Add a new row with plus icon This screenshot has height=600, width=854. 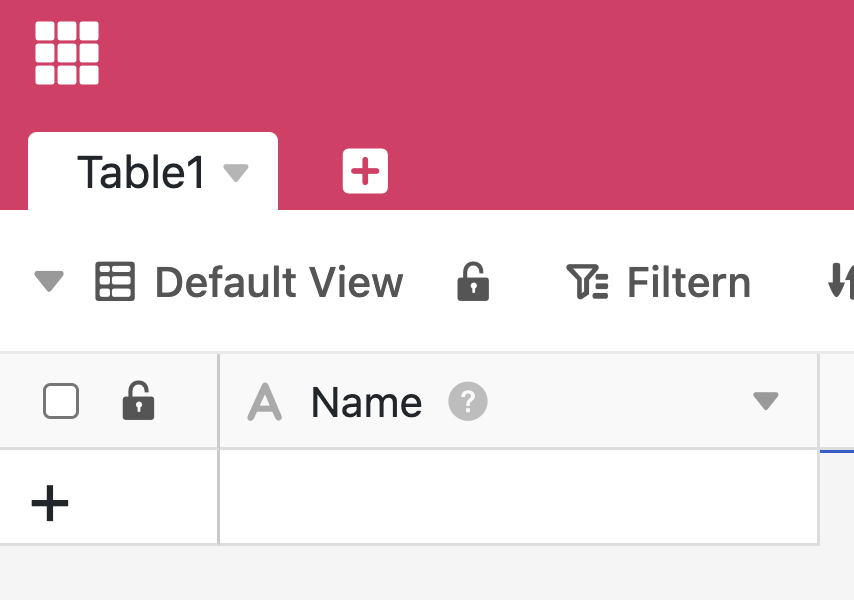tap(50, 502)
